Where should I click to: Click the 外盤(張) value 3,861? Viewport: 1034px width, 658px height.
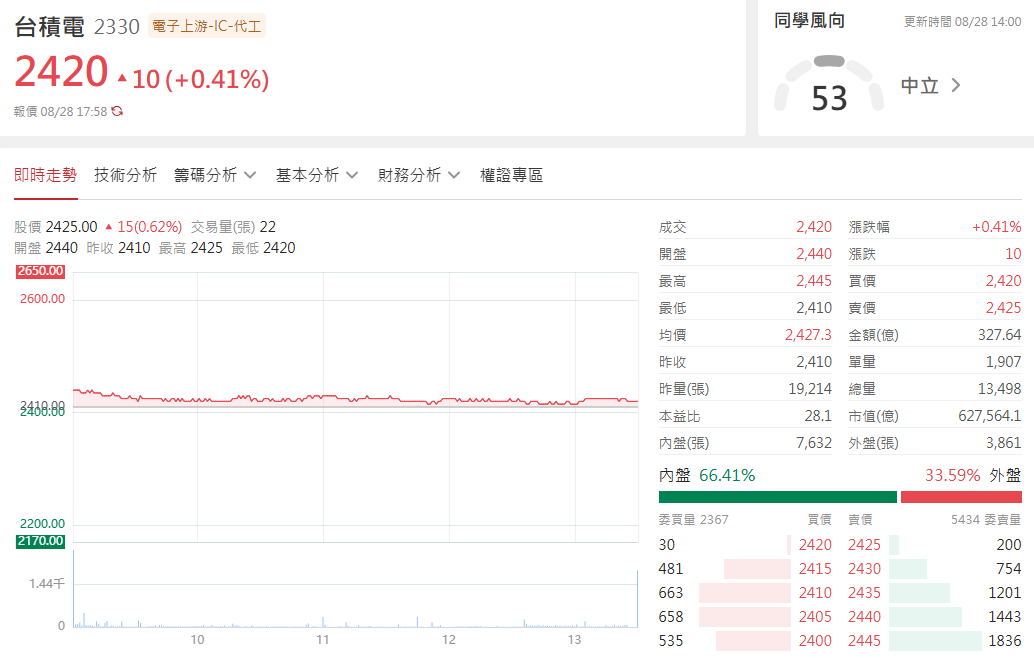pyautogui.click(x=1003, y=443)
